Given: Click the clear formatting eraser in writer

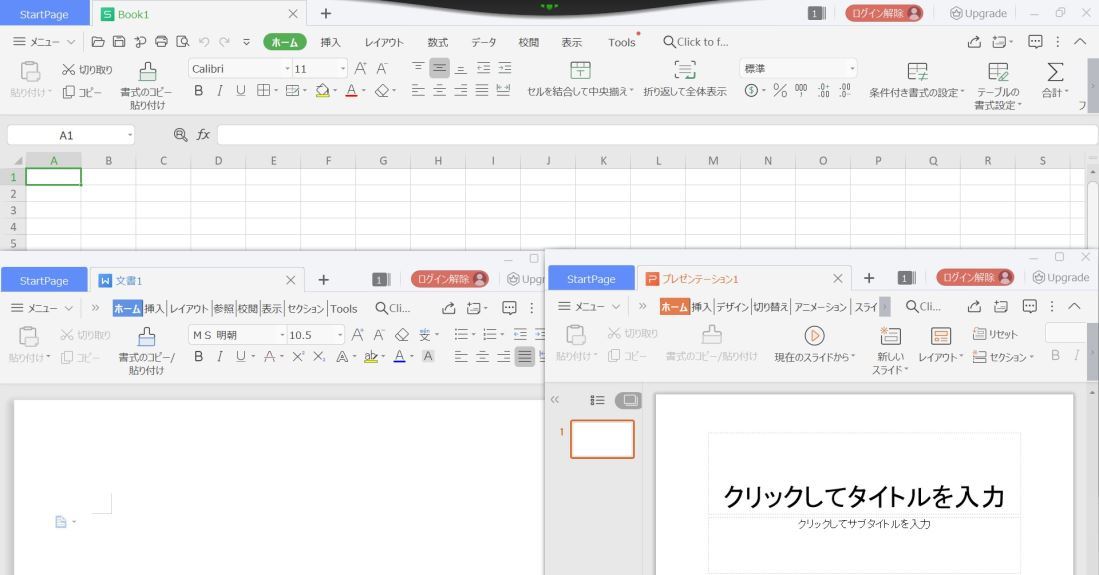Looking at the screenshot, I should [x=402, y=334].
